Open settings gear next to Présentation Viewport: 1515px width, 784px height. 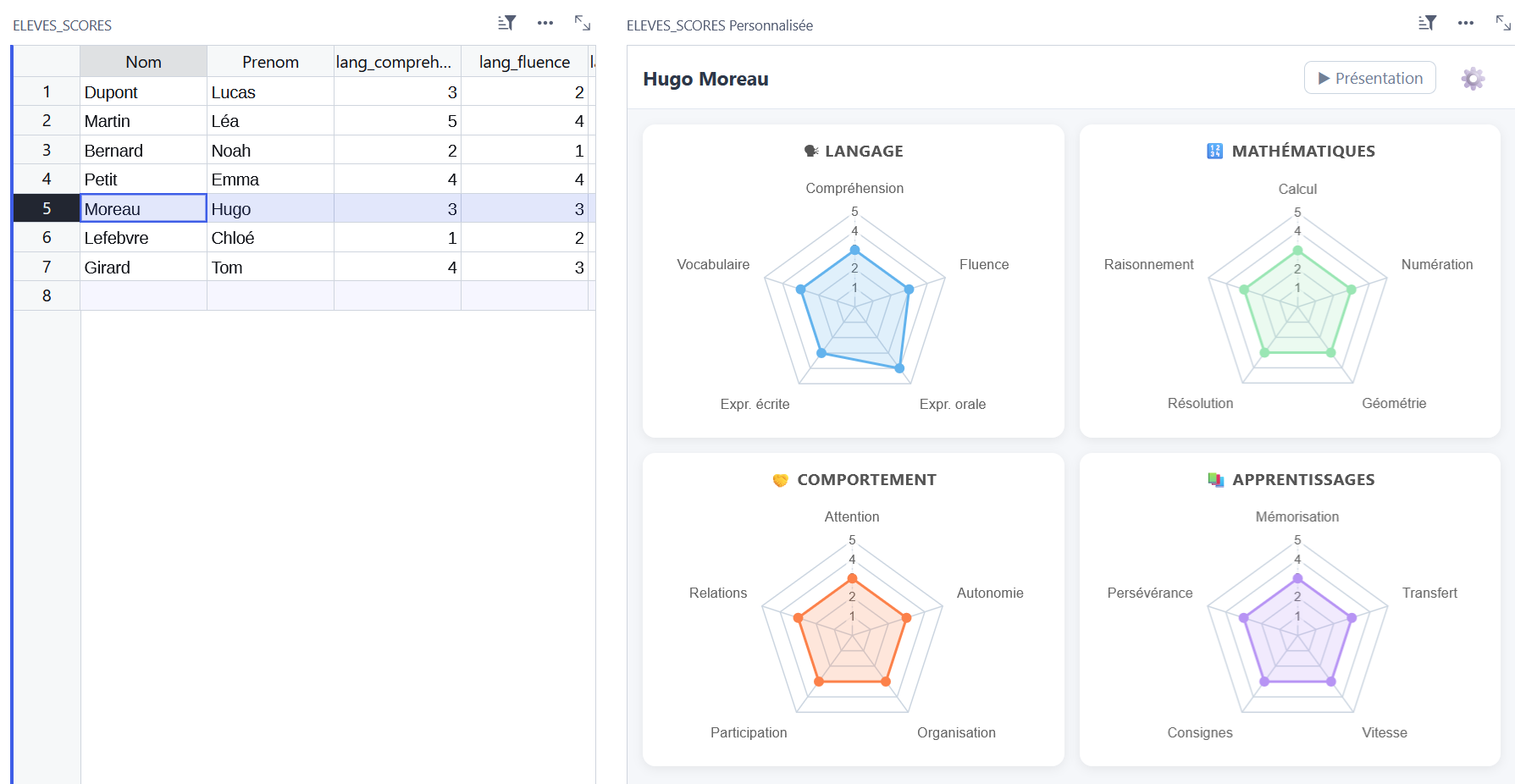(1473, 79)
